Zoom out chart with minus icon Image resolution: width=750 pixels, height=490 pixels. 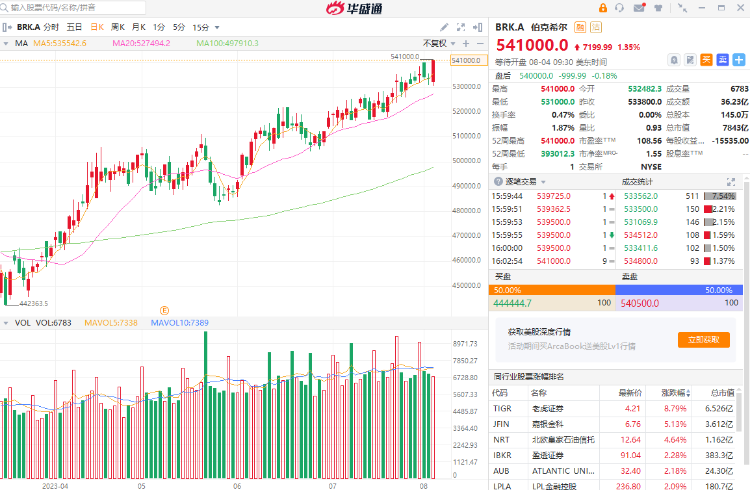pos(480,44)
